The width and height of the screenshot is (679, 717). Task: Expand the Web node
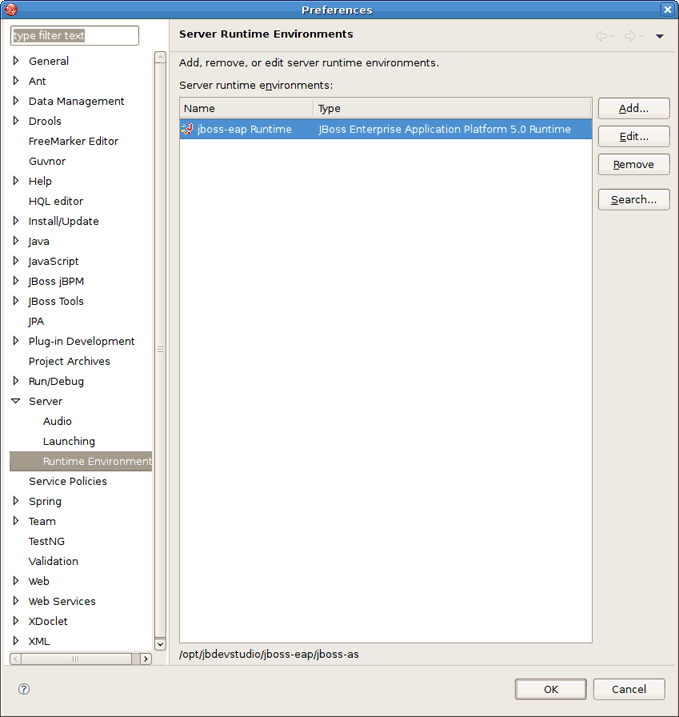tap(16, 581)
